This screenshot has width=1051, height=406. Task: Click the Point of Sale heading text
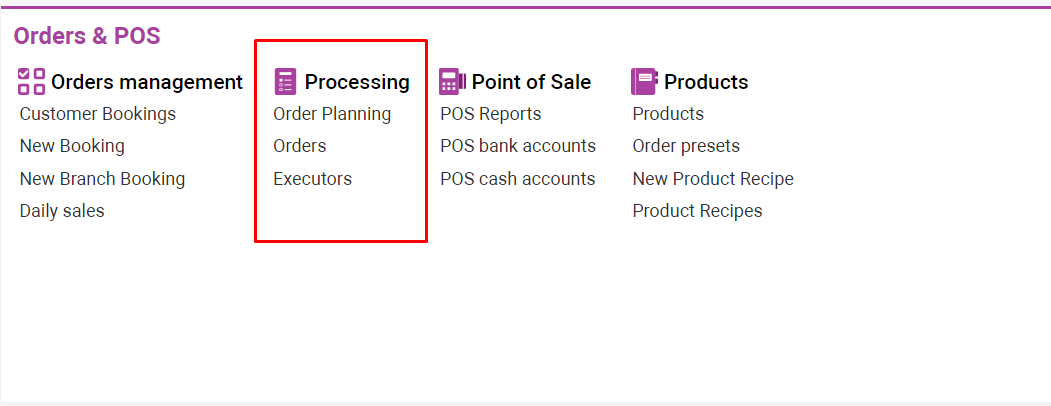click(531, 82)
